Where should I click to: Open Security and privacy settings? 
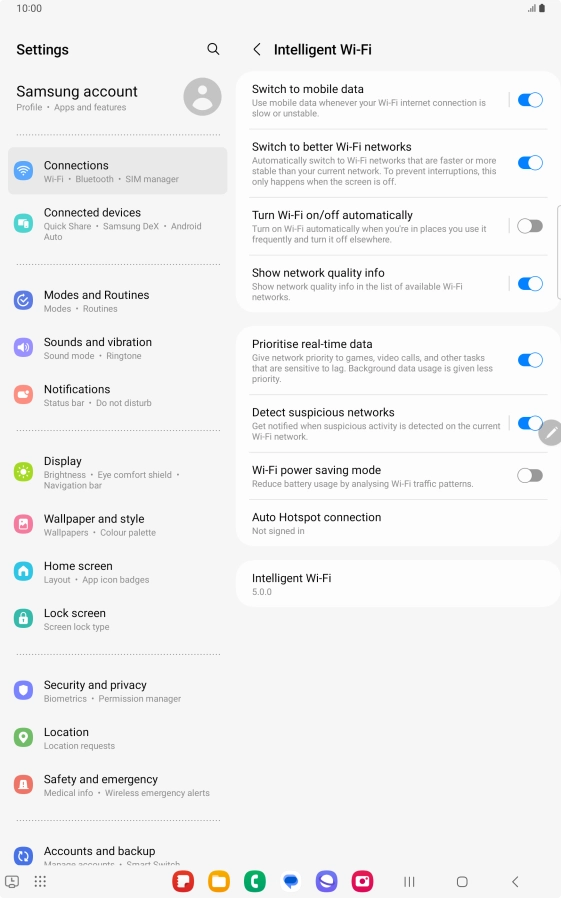tap(117, 691)
